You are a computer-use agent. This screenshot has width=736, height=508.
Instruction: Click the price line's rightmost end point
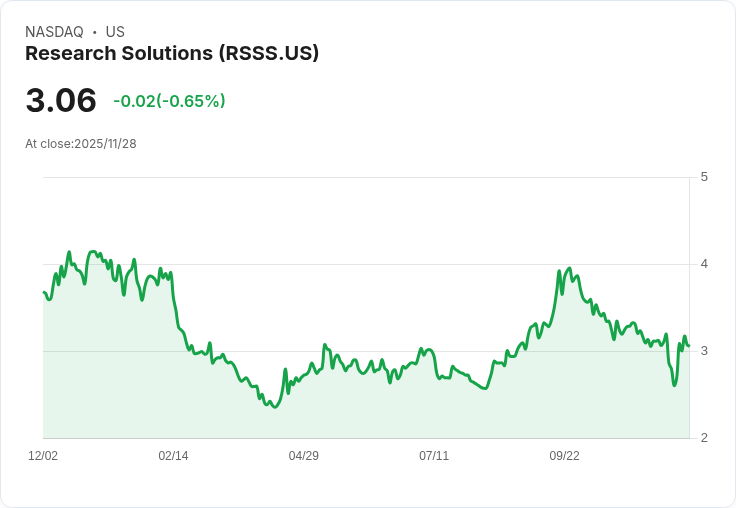point(689,346)
